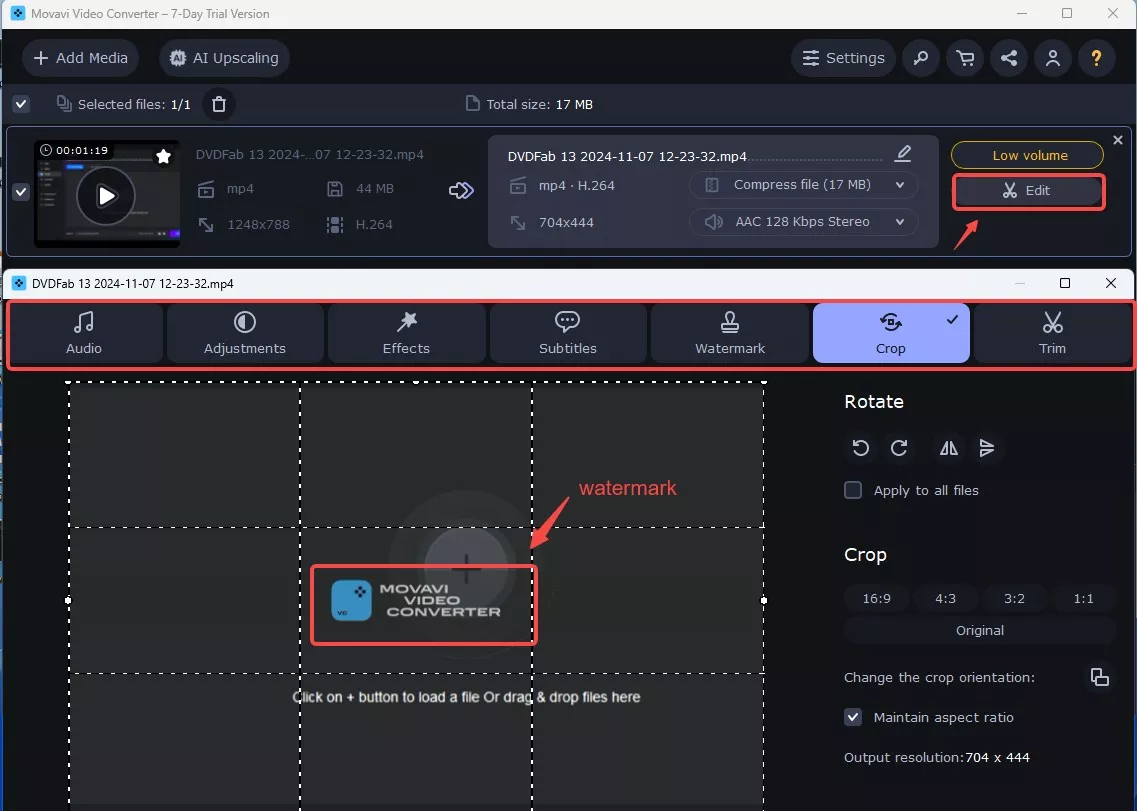
Task: Play the video thumbnail preview
Action: coord(106,196)
